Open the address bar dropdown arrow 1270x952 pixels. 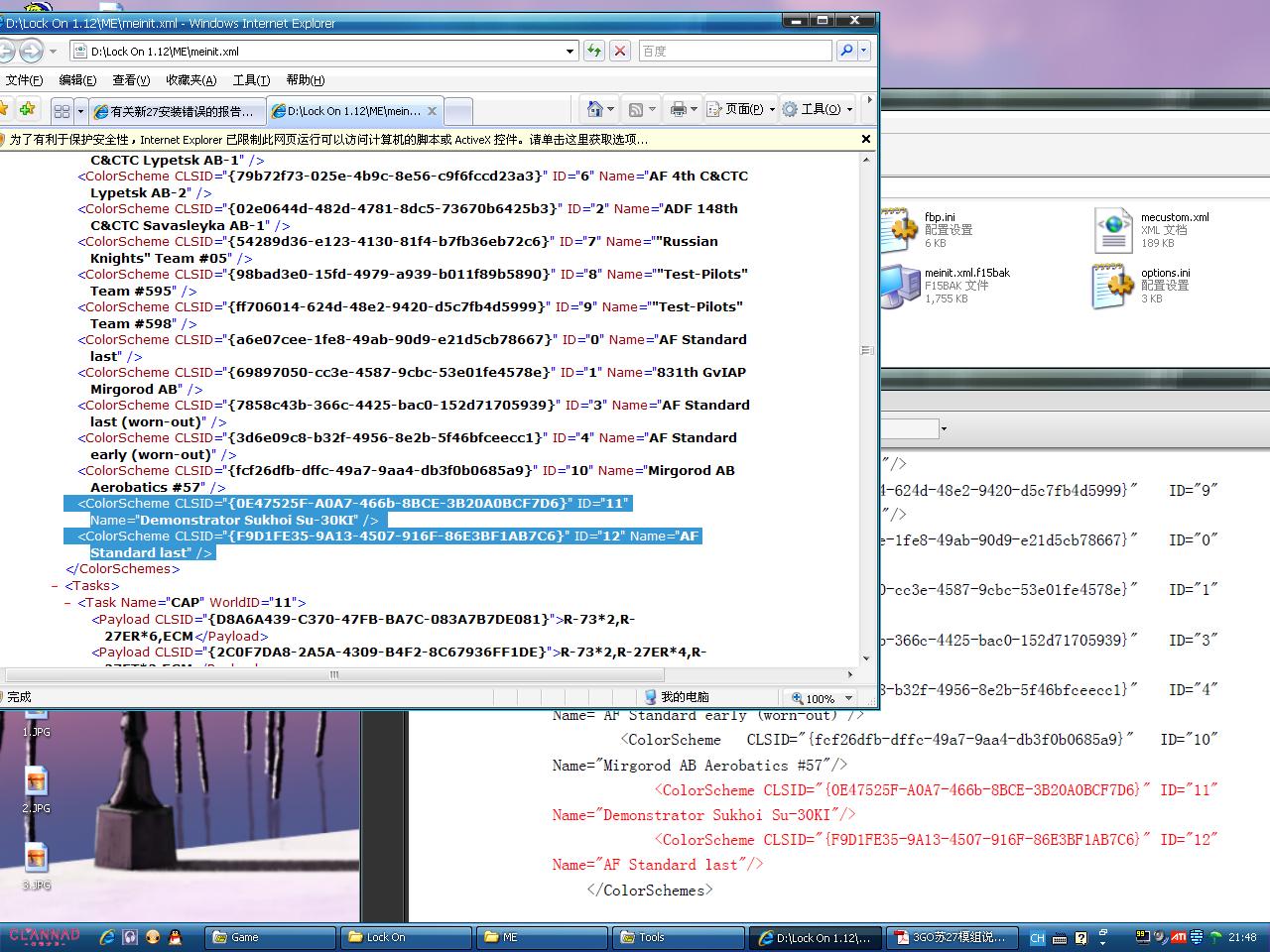pyautogui.click(x=570, y=51)
